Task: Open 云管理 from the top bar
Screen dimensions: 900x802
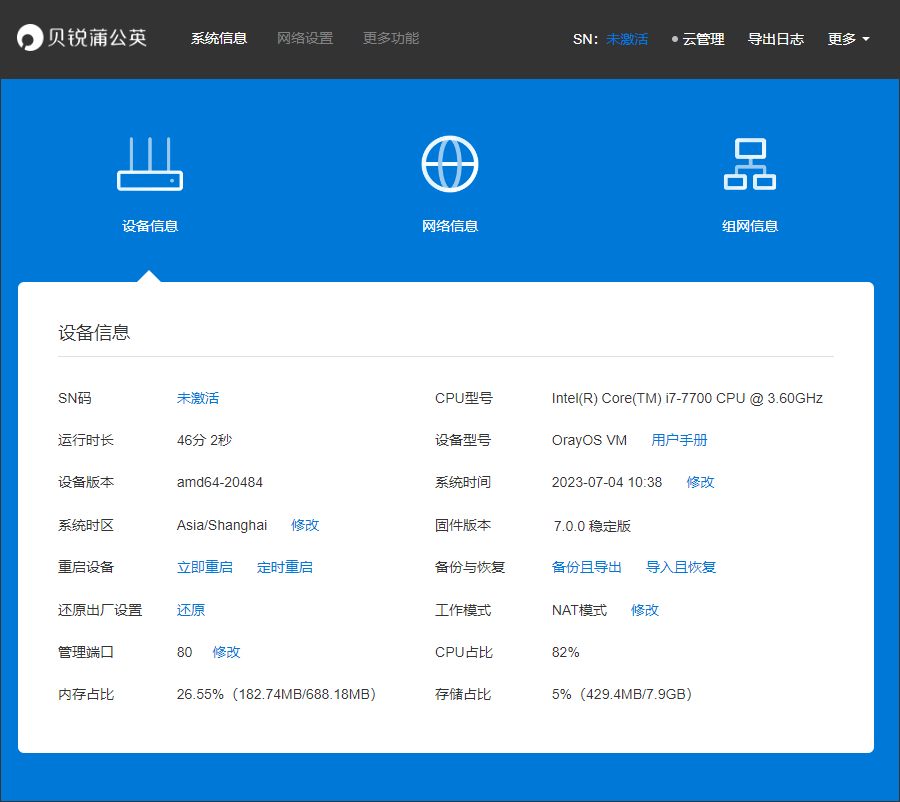Action: tap(703, 39)
